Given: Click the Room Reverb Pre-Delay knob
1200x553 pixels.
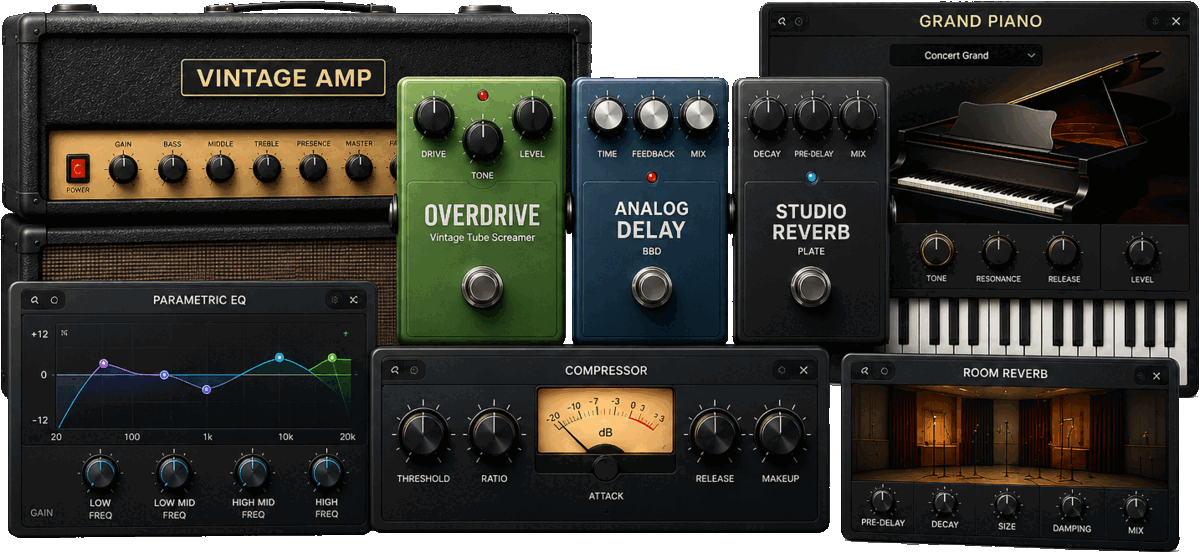Looking at the screenshot, I should coord(881,502).
